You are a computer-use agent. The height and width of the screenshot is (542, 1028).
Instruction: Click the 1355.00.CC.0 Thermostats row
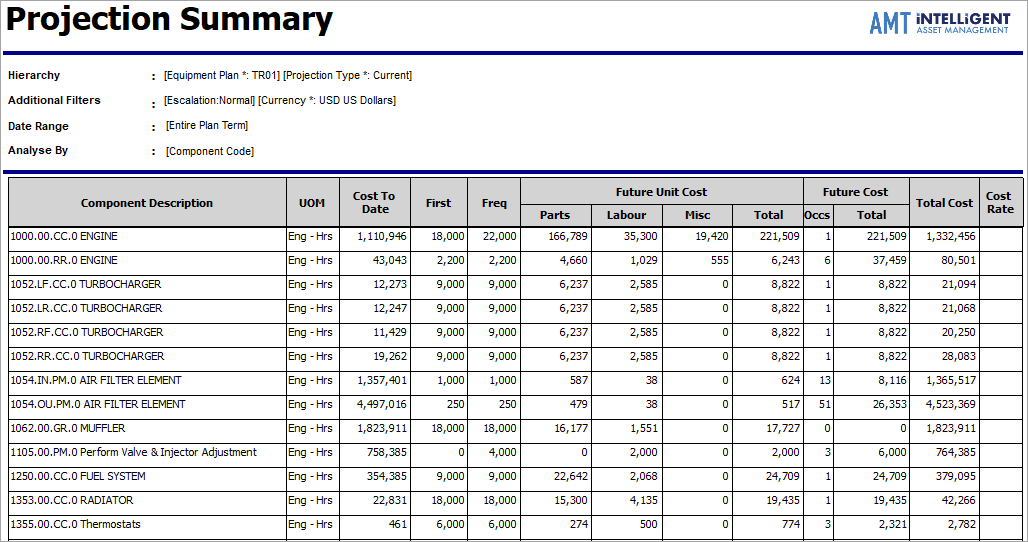(75, 525)
